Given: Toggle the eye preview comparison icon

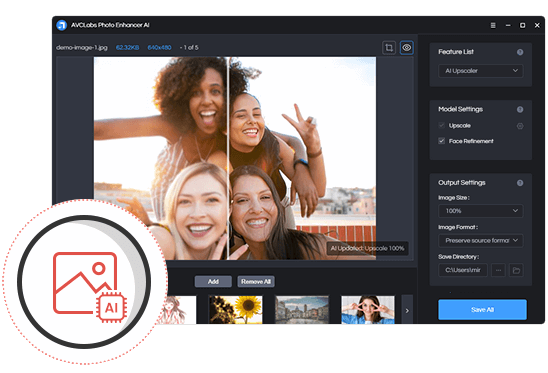Looking at the screenshot, I should (406, 48).
